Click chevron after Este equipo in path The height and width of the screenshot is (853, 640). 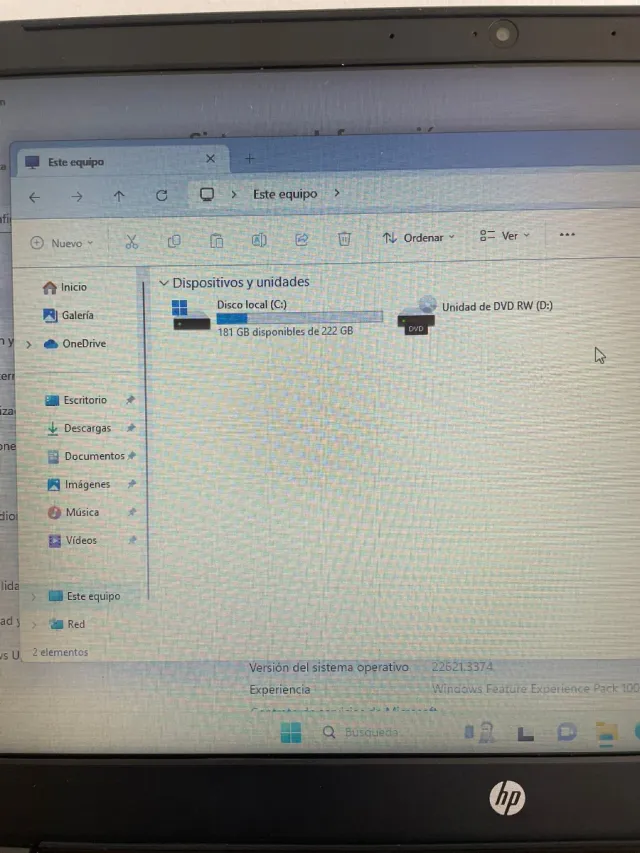337,193
